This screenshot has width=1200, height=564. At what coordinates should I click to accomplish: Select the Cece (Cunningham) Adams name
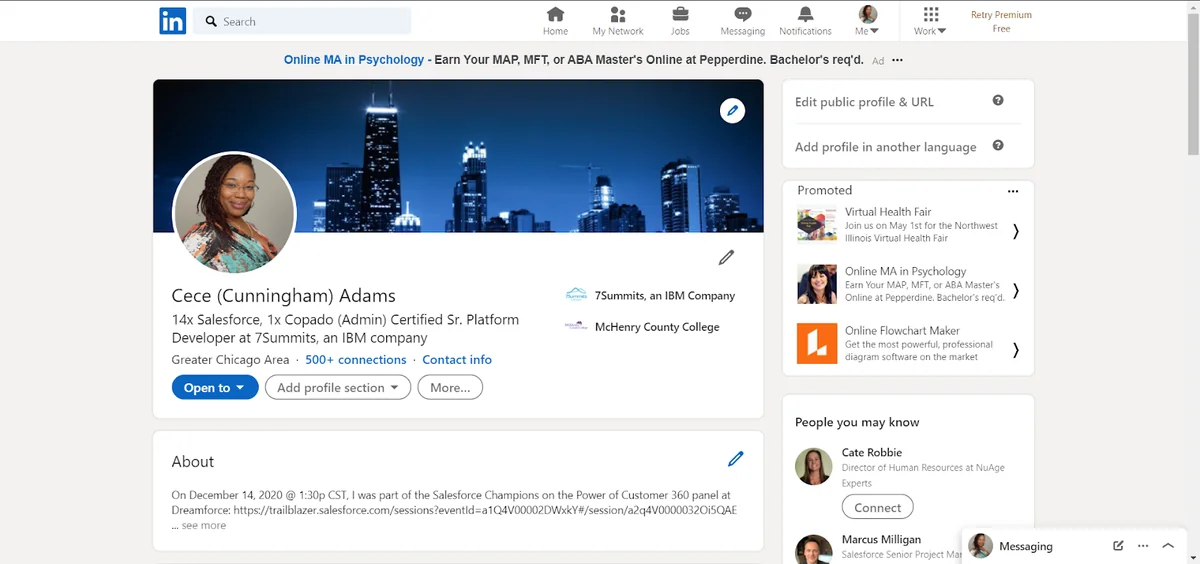point(284,296)
